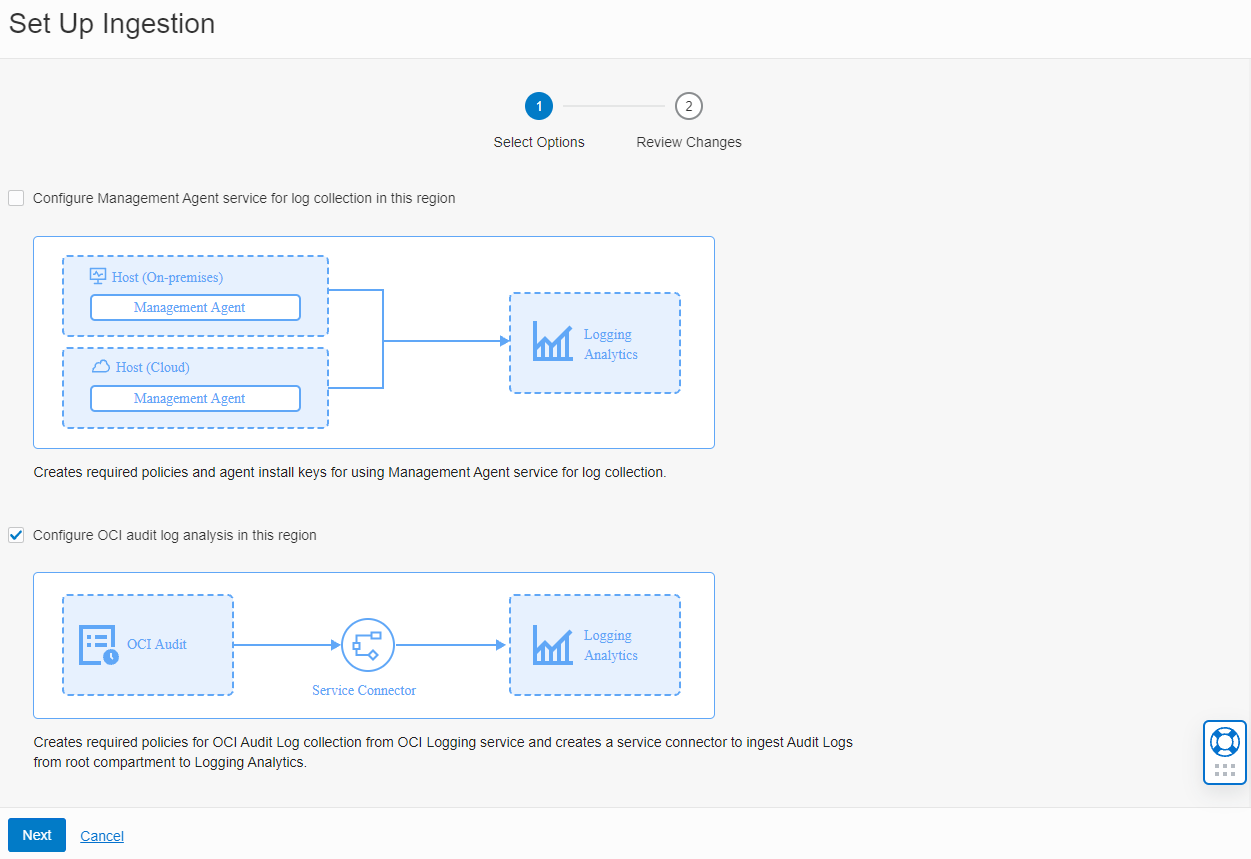This screenshot has width=1251, height=859.
Task: Click the 'OCI Audit' label
Action: point(157,644)
